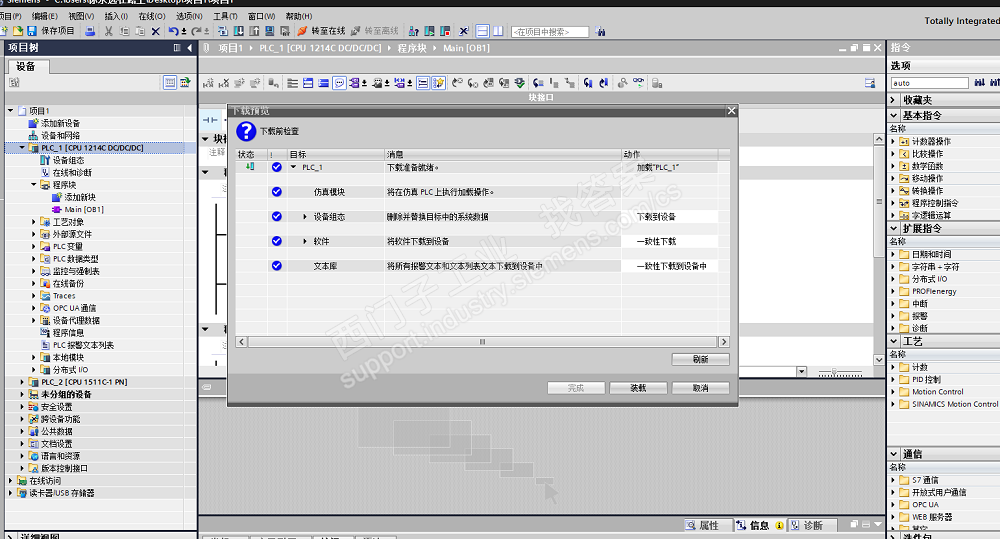This screenshot has width=1000, height=539.
Task: Click the project search input field
Action: click(x=549, y=31)
